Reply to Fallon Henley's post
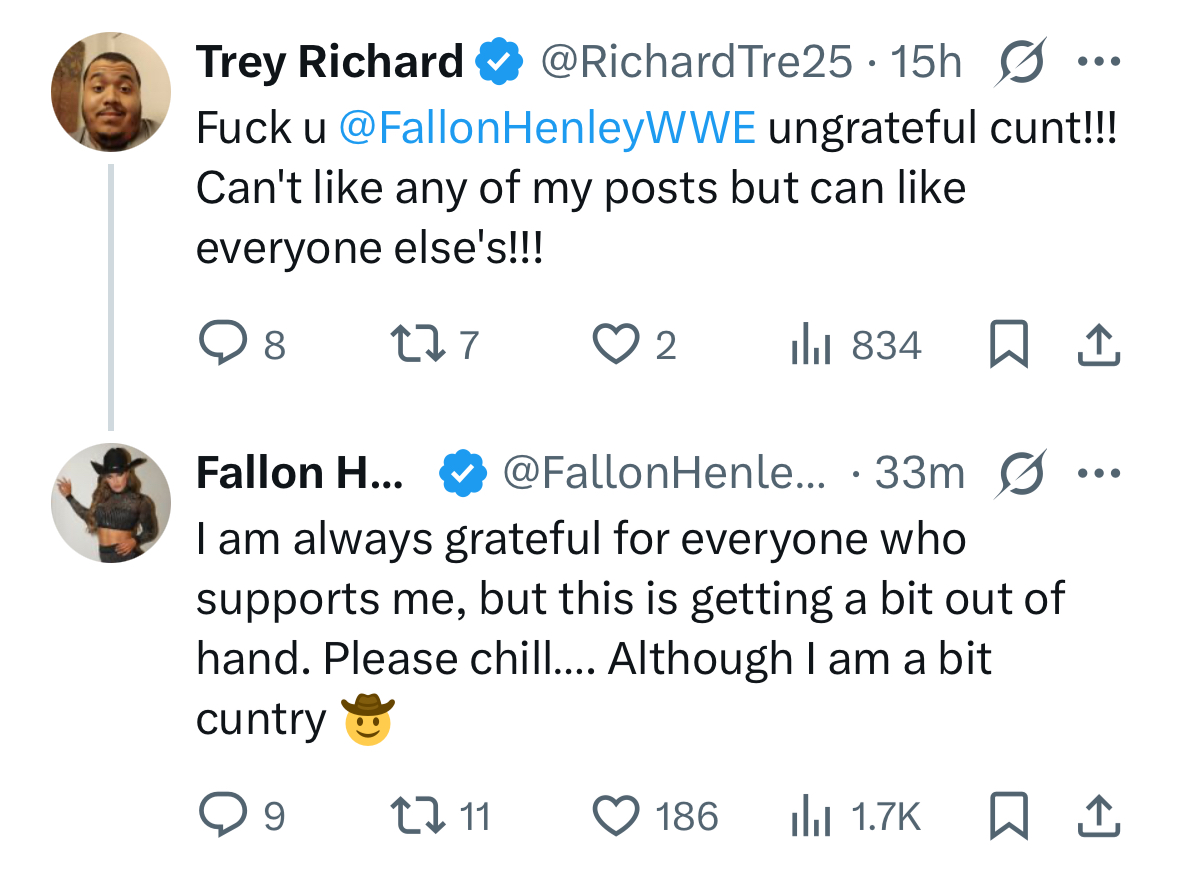 pos(218,816)
